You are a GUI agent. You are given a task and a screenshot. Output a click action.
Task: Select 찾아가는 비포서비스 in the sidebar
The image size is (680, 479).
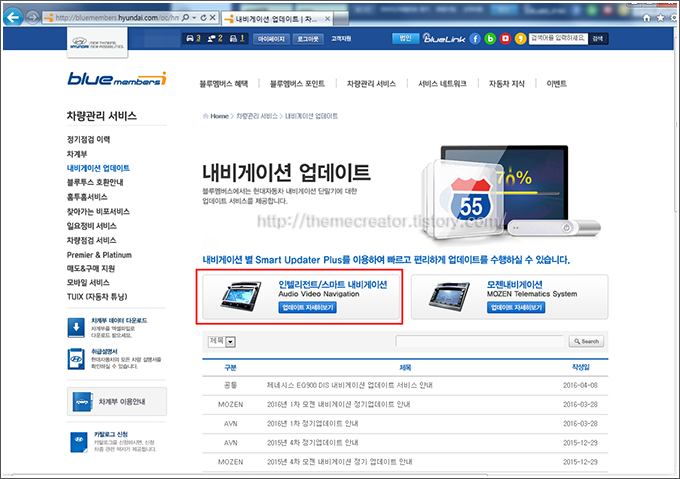[x=98, y=212]
